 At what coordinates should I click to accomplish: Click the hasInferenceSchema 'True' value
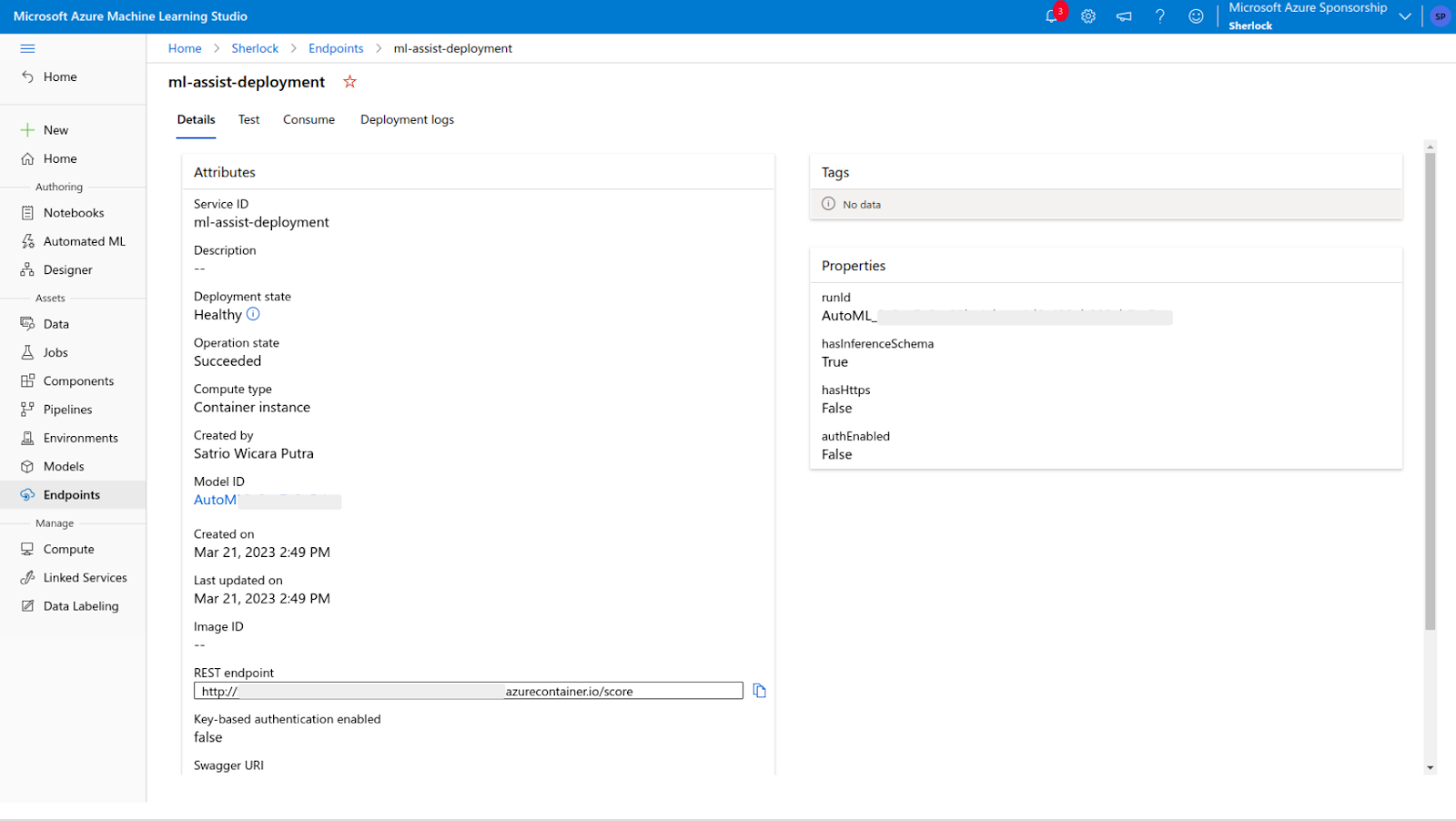(x=834, y=361)
